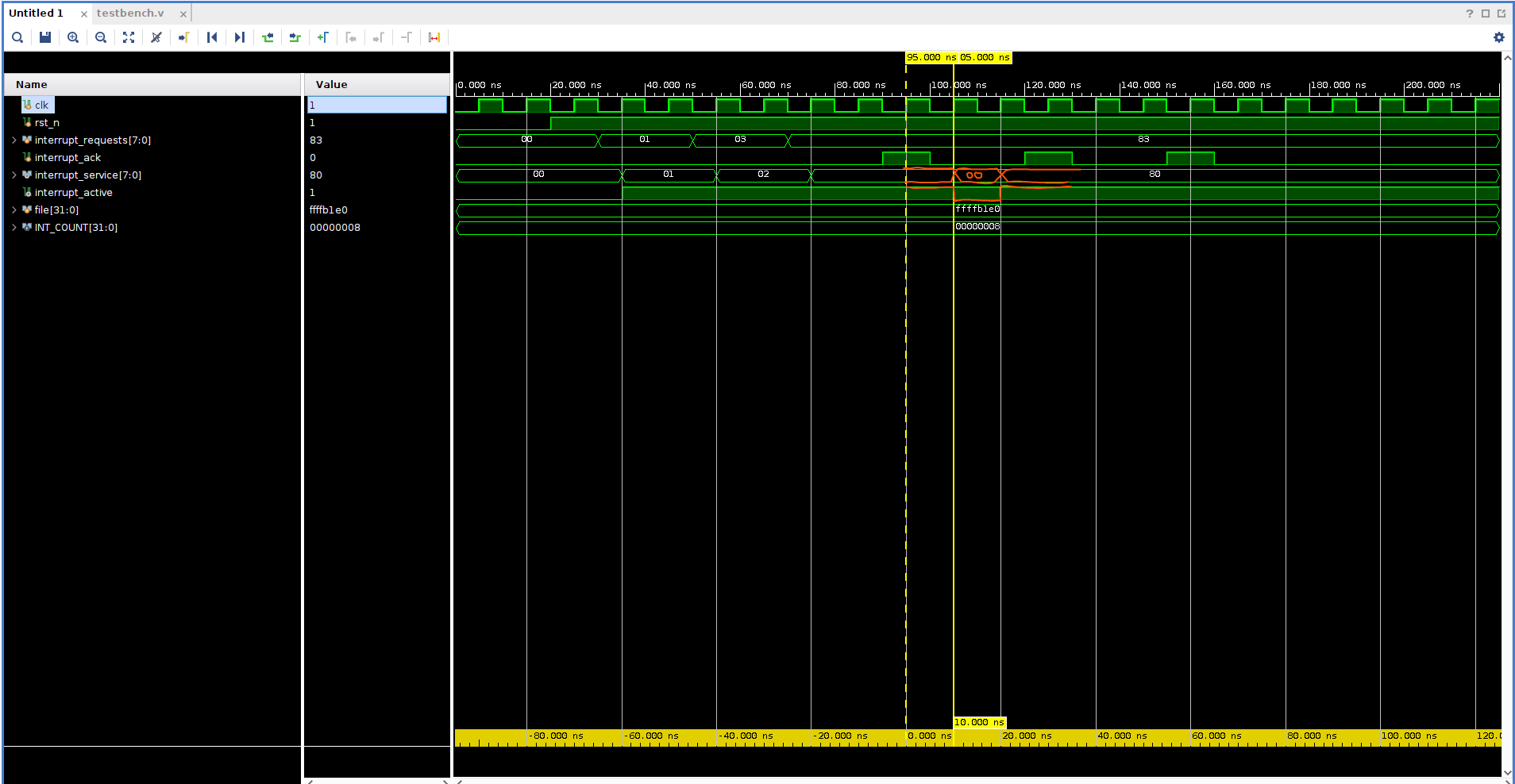The height and width of the screenshot is (784, 1515).
Task: Click the 03 segment of interrupt_requests waveform
Action: tap(740, 140)
